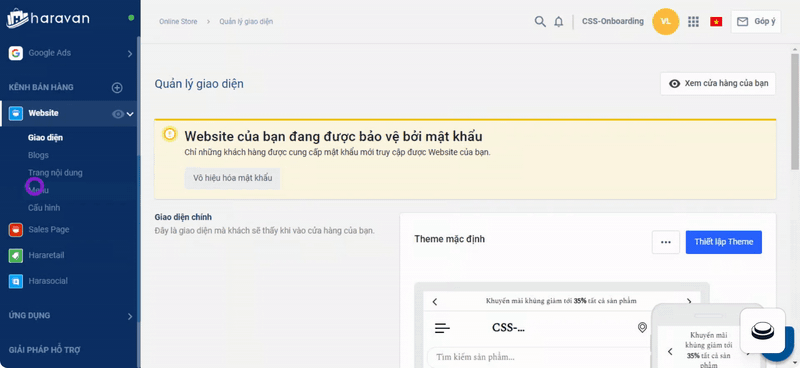Click the eye icon next to Website
Image resolution: width=800 pixels, height=368 pixels.
coord(117,114)
